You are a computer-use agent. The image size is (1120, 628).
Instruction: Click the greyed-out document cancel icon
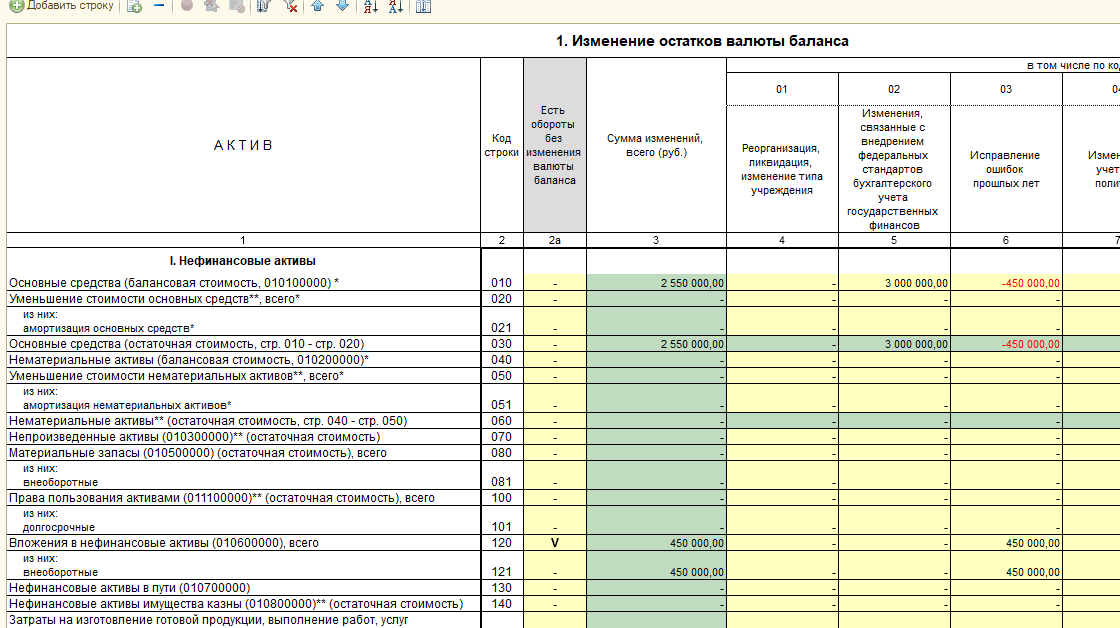point(237,6)
